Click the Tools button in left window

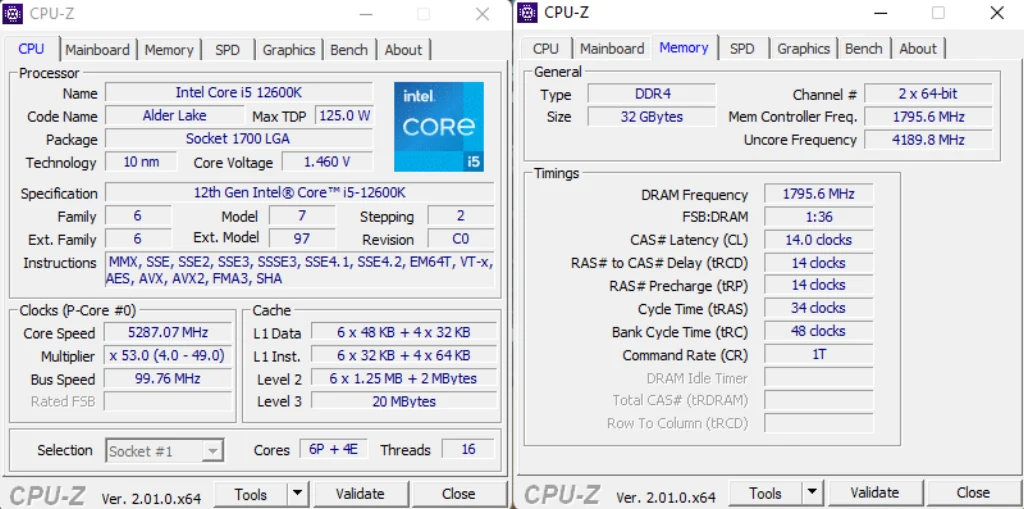[250, 494]
